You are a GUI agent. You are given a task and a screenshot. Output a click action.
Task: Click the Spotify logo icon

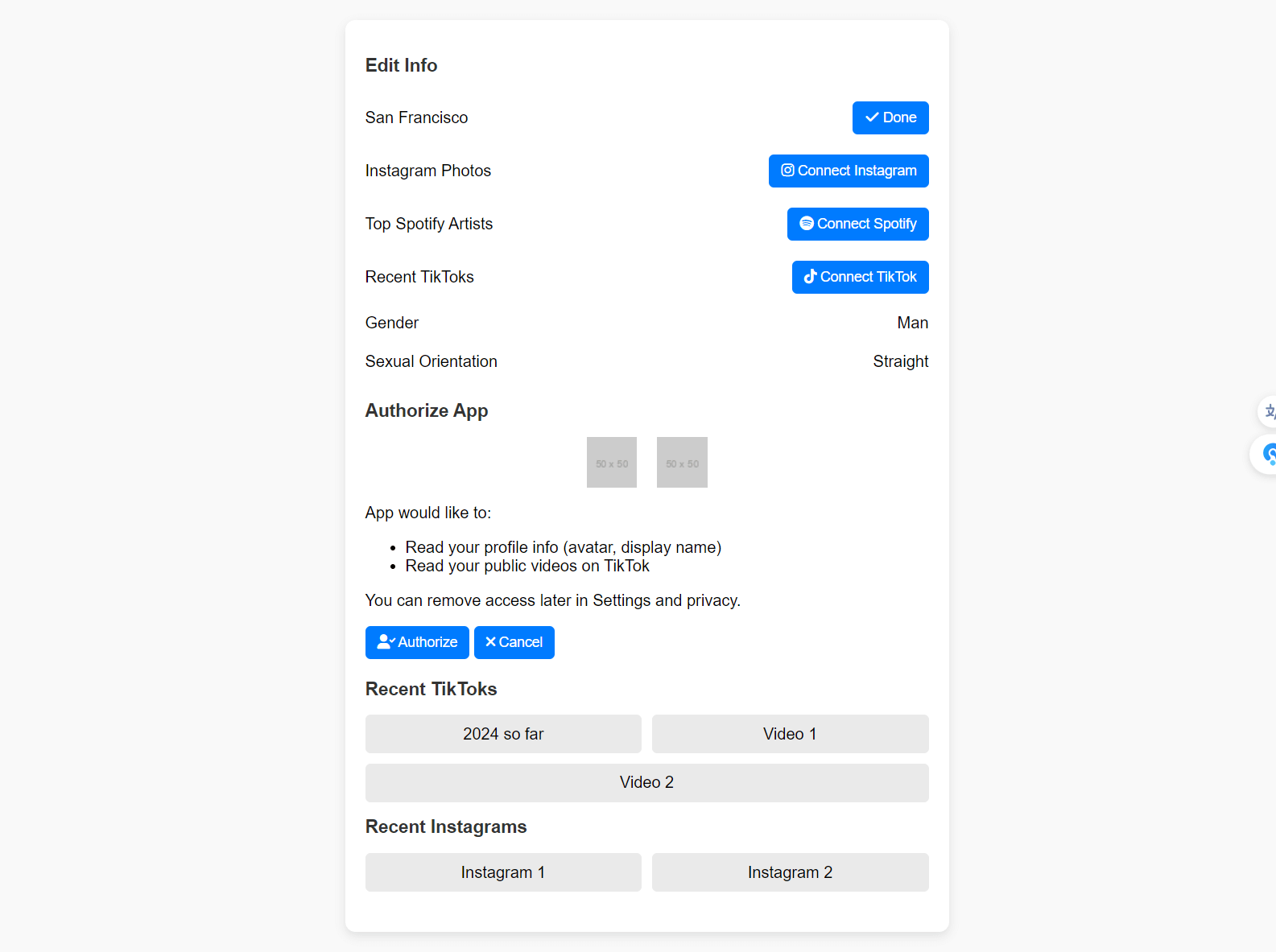(807, 223)
